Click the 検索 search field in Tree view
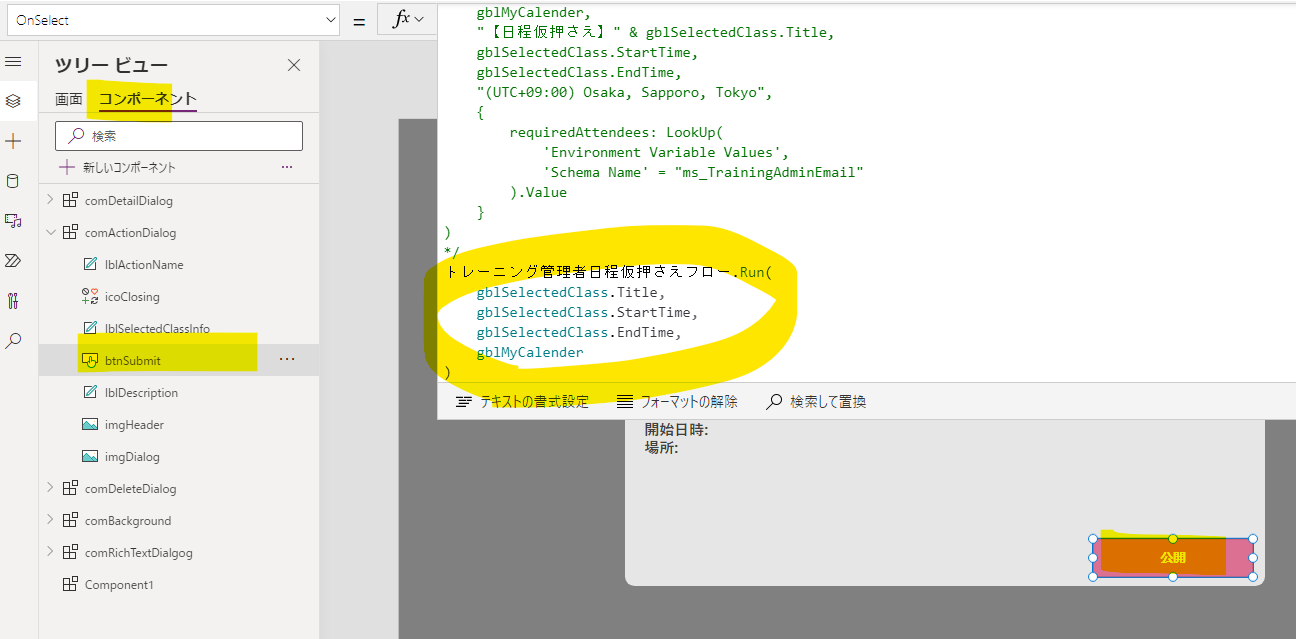This screenshot has width=1296, height=639. pos(179,136)
